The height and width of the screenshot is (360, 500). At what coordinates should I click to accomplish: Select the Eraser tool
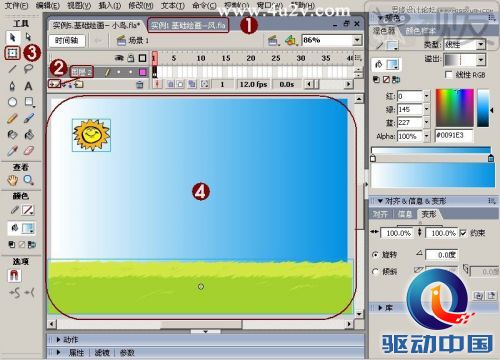click(29, 151)
